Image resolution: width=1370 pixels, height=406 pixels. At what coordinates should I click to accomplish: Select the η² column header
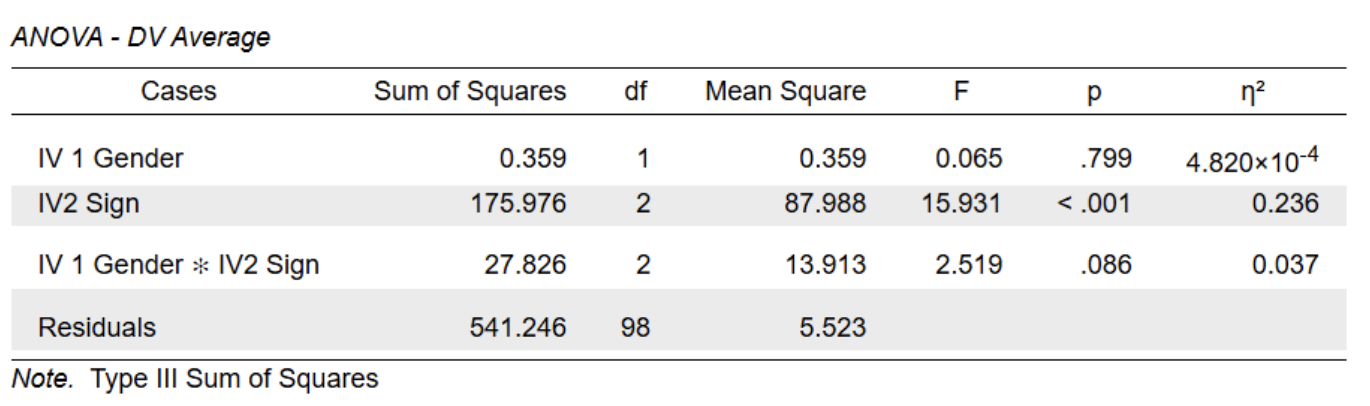pyautogui.click(x=1253, y=92)
